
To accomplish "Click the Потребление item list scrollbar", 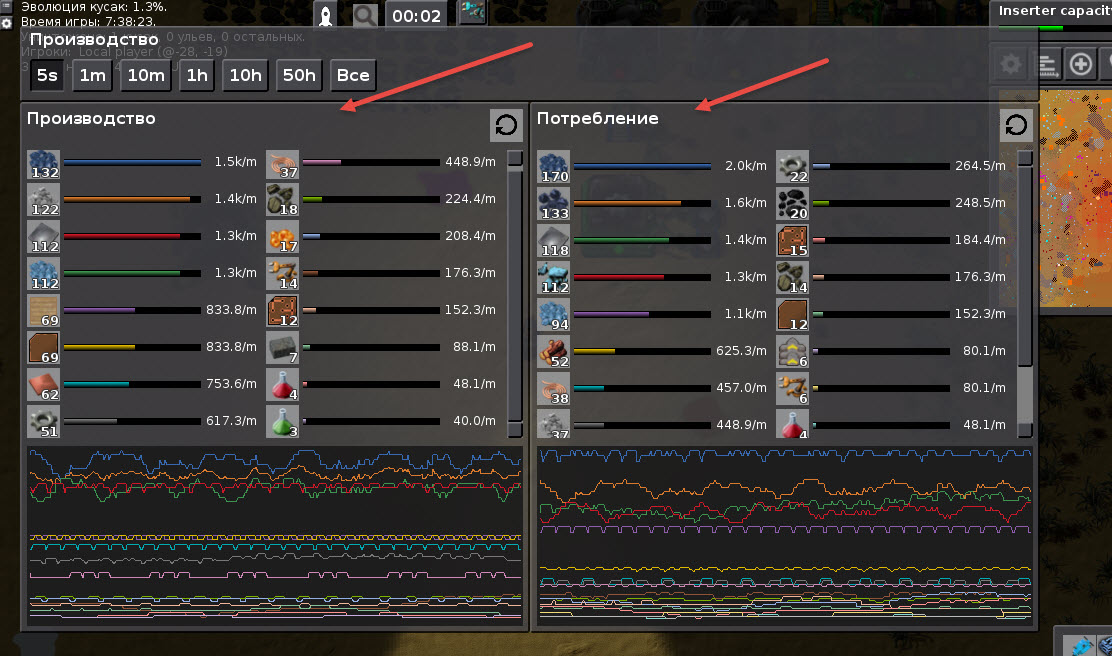I will (1025, 294).
